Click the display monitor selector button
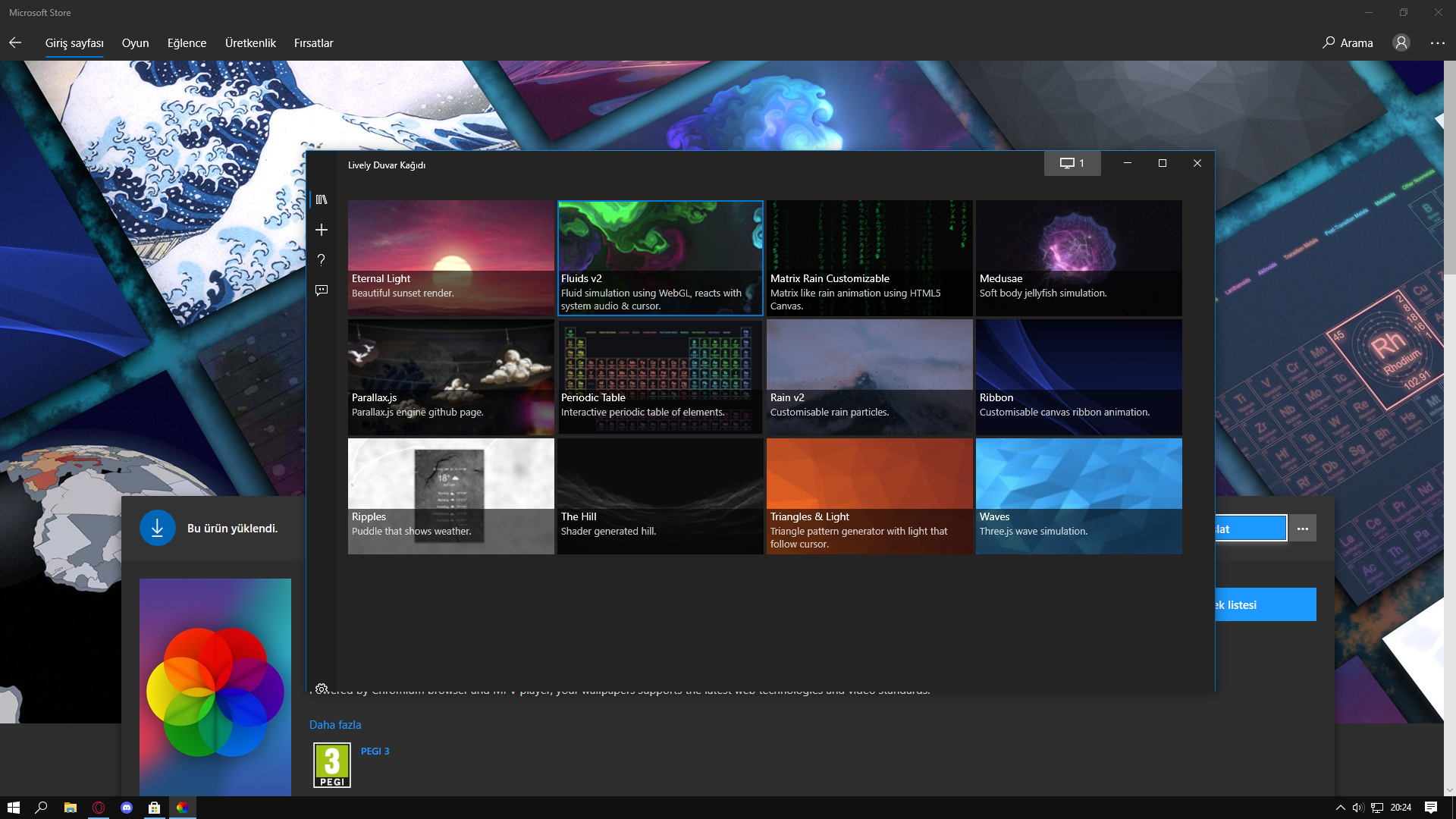 point(1072,163)
